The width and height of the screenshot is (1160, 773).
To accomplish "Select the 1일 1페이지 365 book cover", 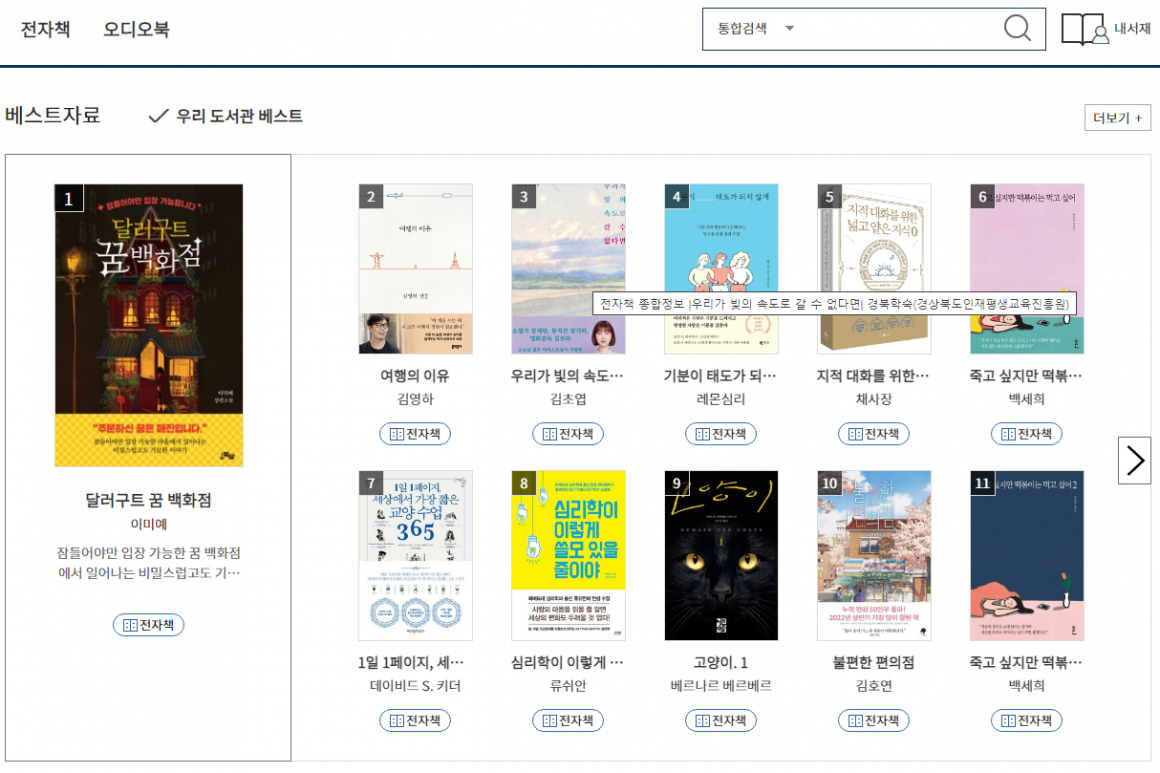I will tap(415, 555).
